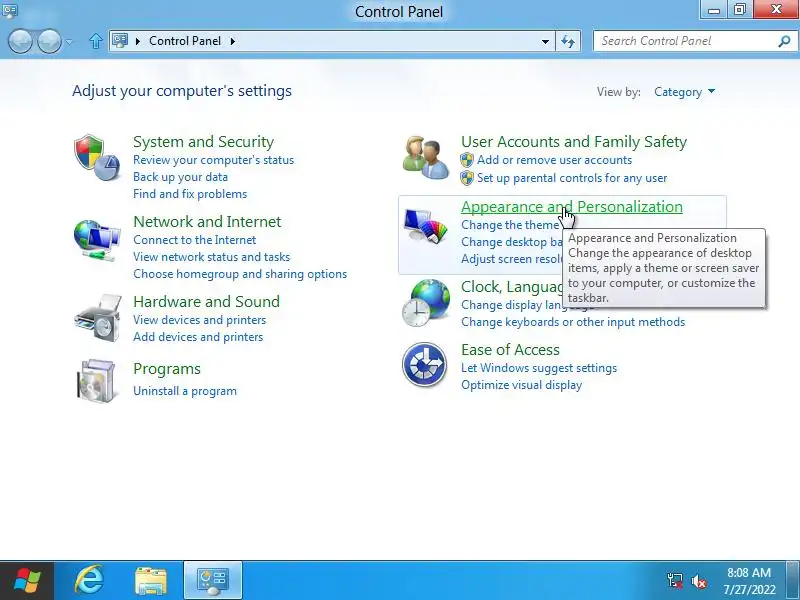Click the search magnifier icon
The width and height of the screenshot is (800, 600).
pyautogui.click(x=784, y=41)
